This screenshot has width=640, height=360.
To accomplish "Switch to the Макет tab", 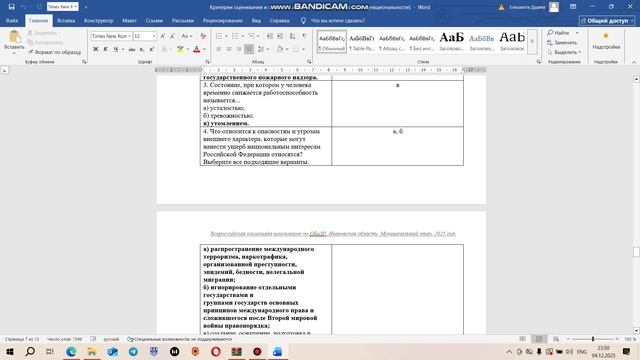I will [129, 20].
